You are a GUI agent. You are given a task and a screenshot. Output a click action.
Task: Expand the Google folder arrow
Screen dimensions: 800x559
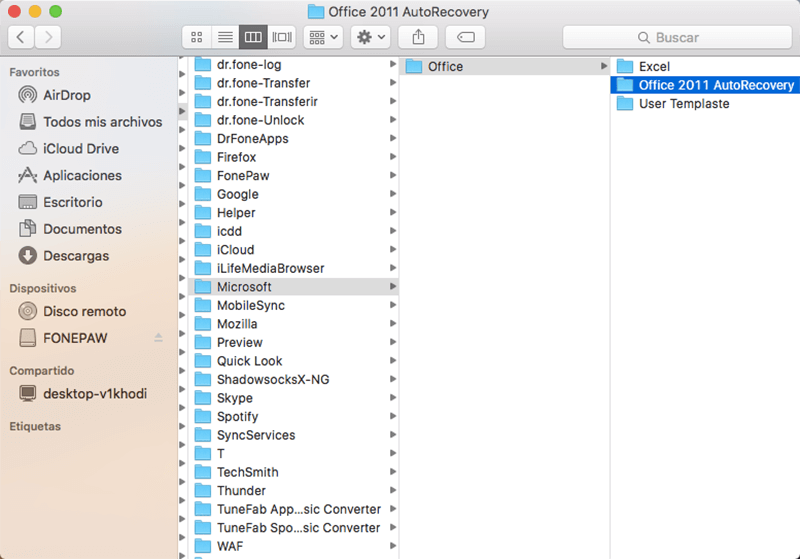[x=393, y=194]
